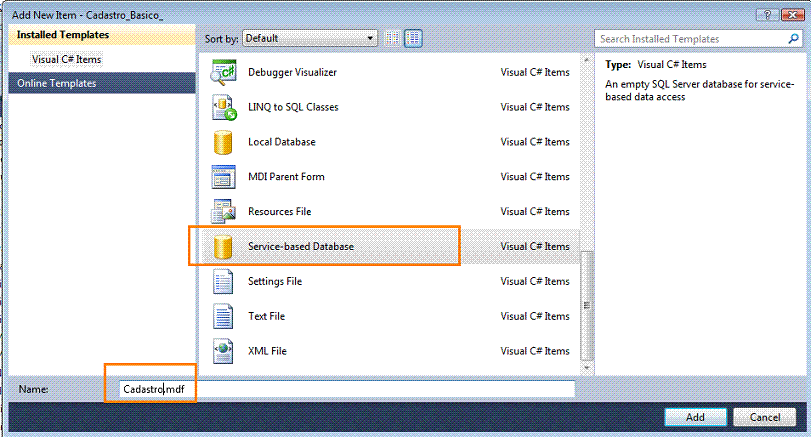Click the Service-based Database cylinder icon
This screenshot has width=811, height=437.
(x=223, y=247)
